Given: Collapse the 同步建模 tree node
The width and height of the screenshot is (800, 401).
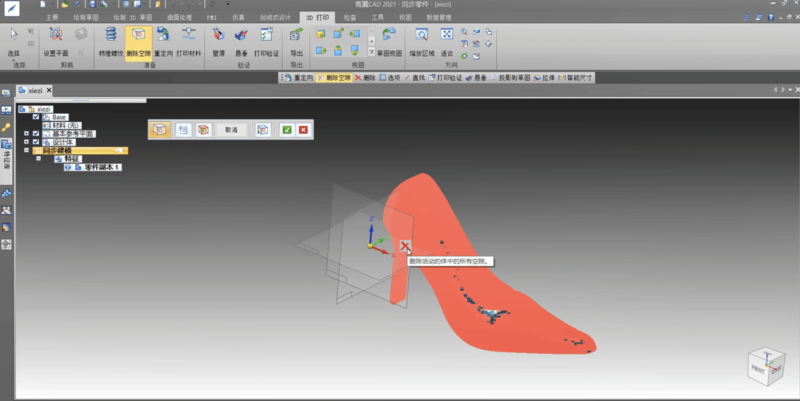Looking at the screenshot, I should pyautogui.click(x=26, y=150).
